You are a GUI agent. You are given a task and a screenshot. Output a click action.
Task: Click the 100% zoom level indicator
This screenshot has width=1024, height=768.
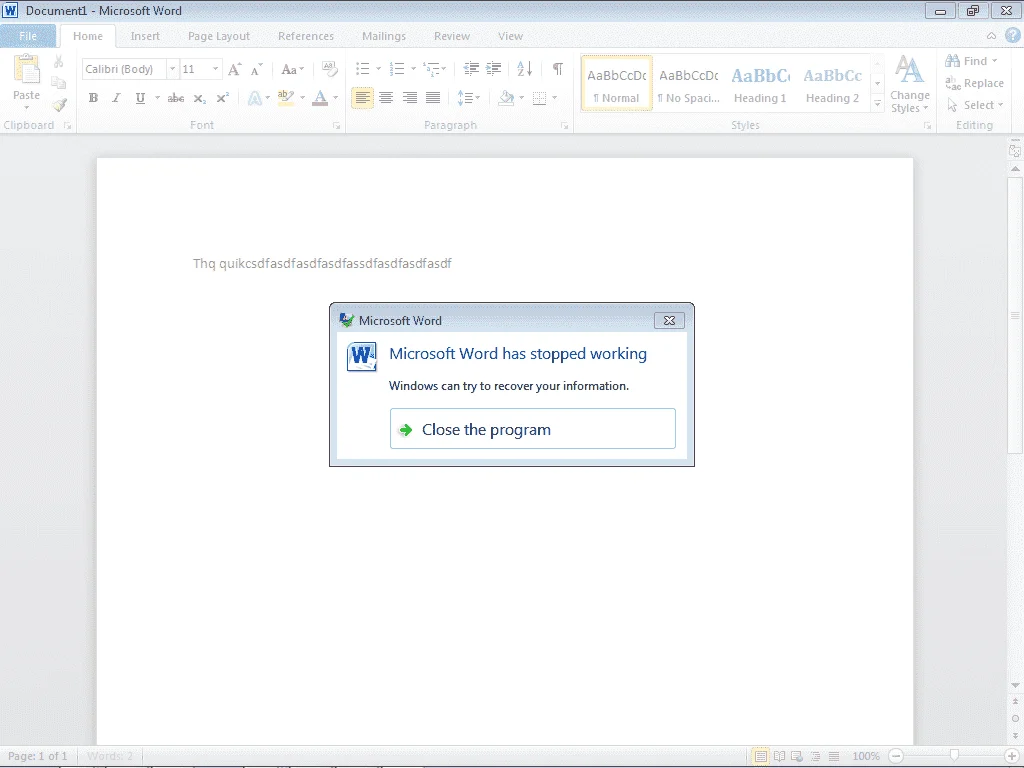[866, 756]
